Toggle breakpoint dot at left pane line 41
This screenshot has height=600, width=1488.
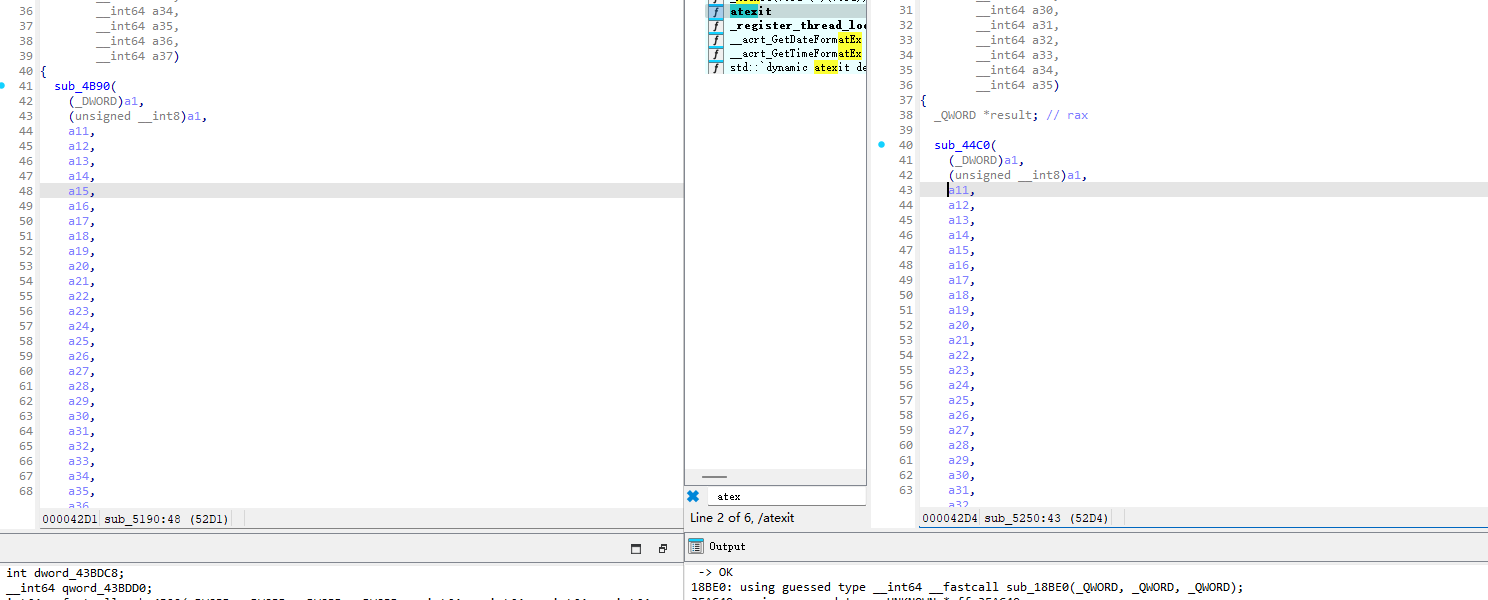click(x=3, y=86)
